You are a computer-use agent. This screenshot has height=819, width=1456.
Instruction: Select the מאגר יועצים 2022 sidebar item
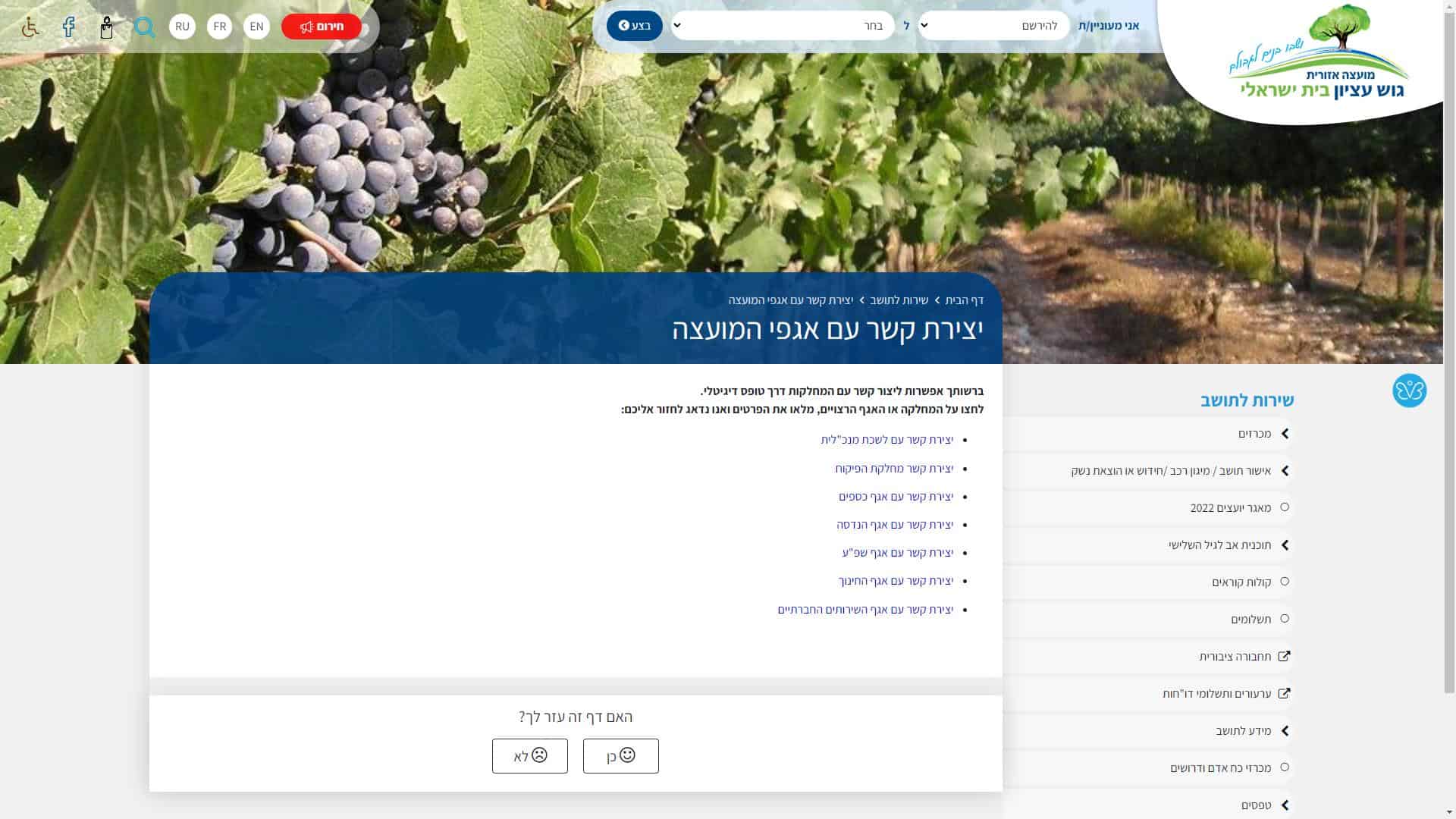coord(1148,507)
